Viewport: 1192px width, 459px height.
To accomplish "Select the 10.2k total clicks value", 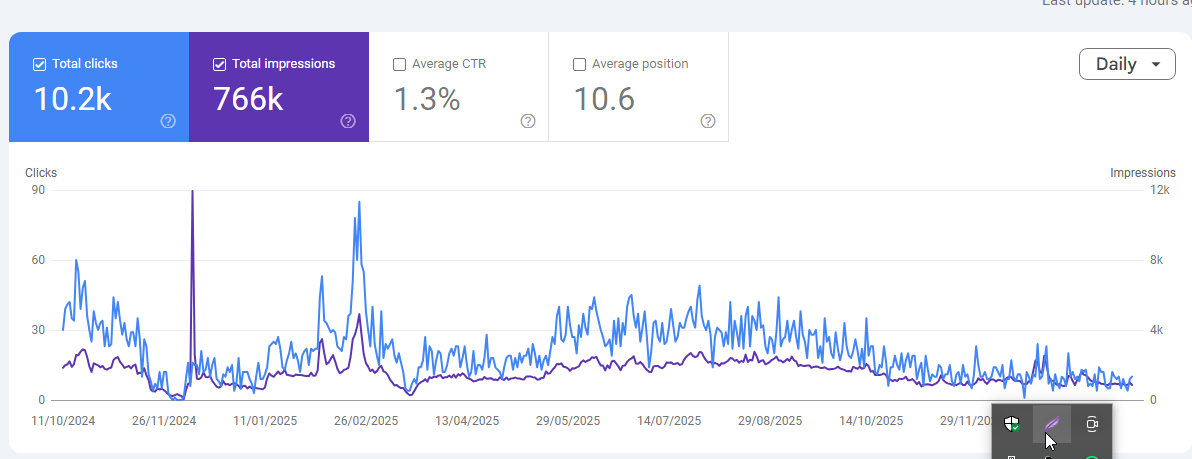I will tap(72, 99).
